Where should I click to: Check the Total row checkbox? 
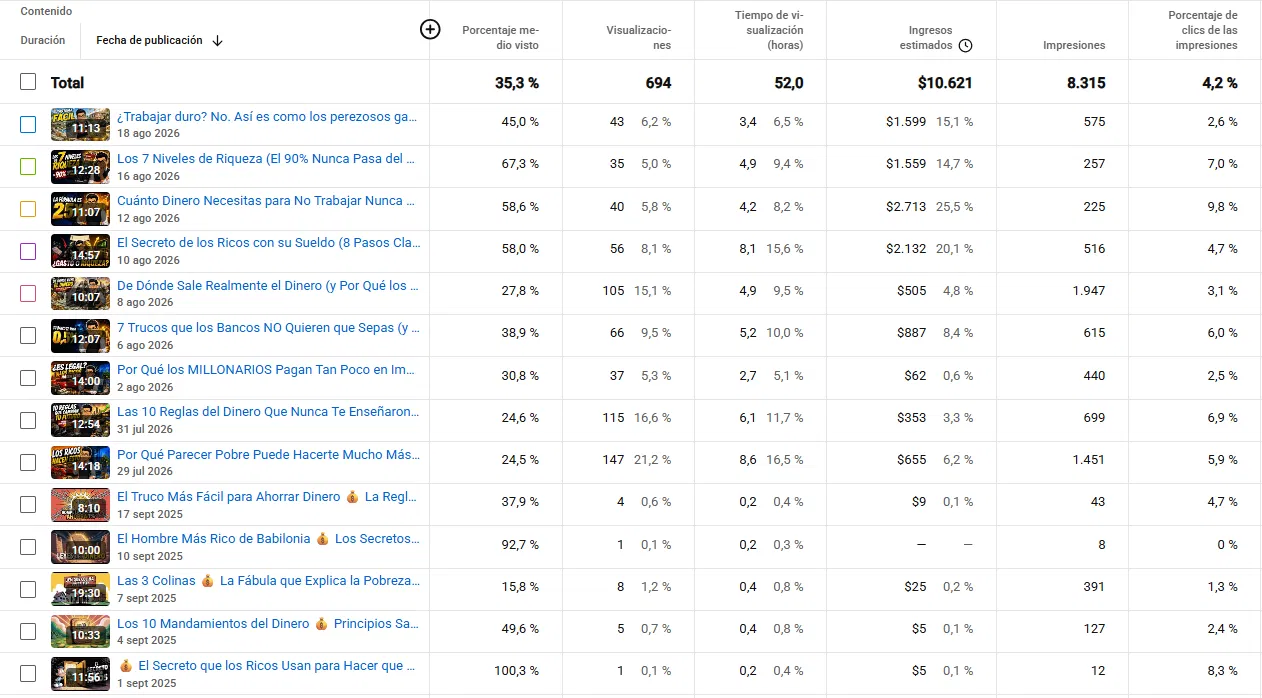tap(28, 82)
